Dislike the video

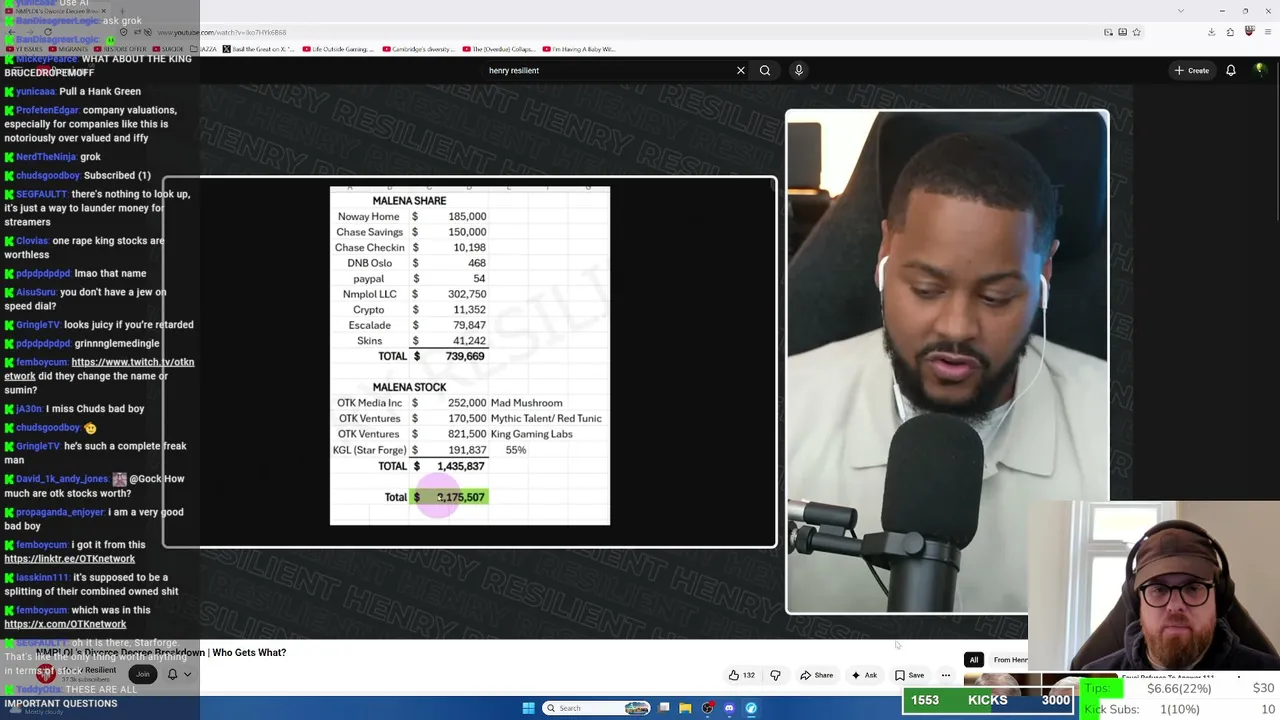[775, 675]
